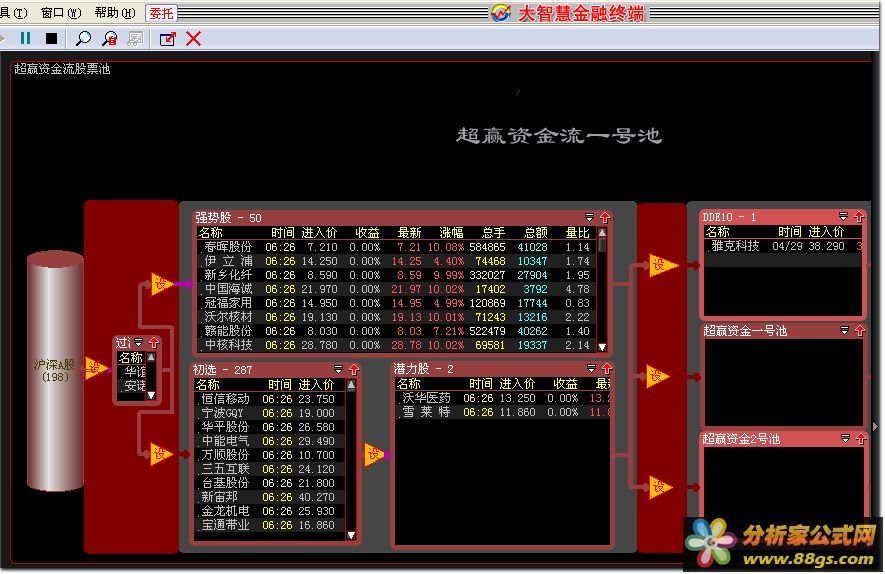
Task: Select the 中国海诚 stock row
Action: [x=396, y=289]
